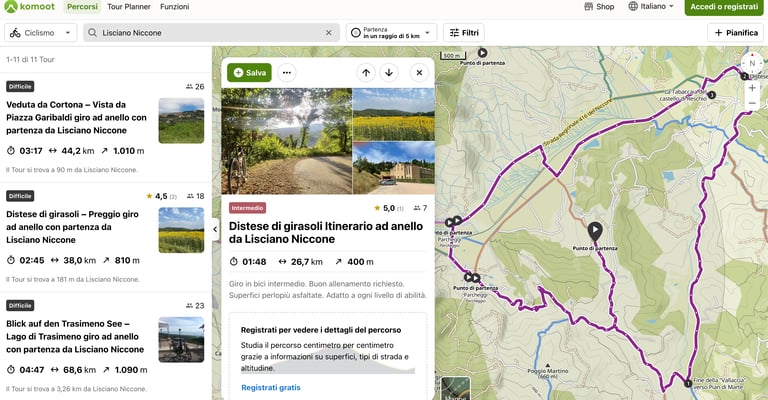The width and height of the screenshot is (768, 400).
Task: Open the Distese di girasoli – Preggio tour
Action: (72, 227)
